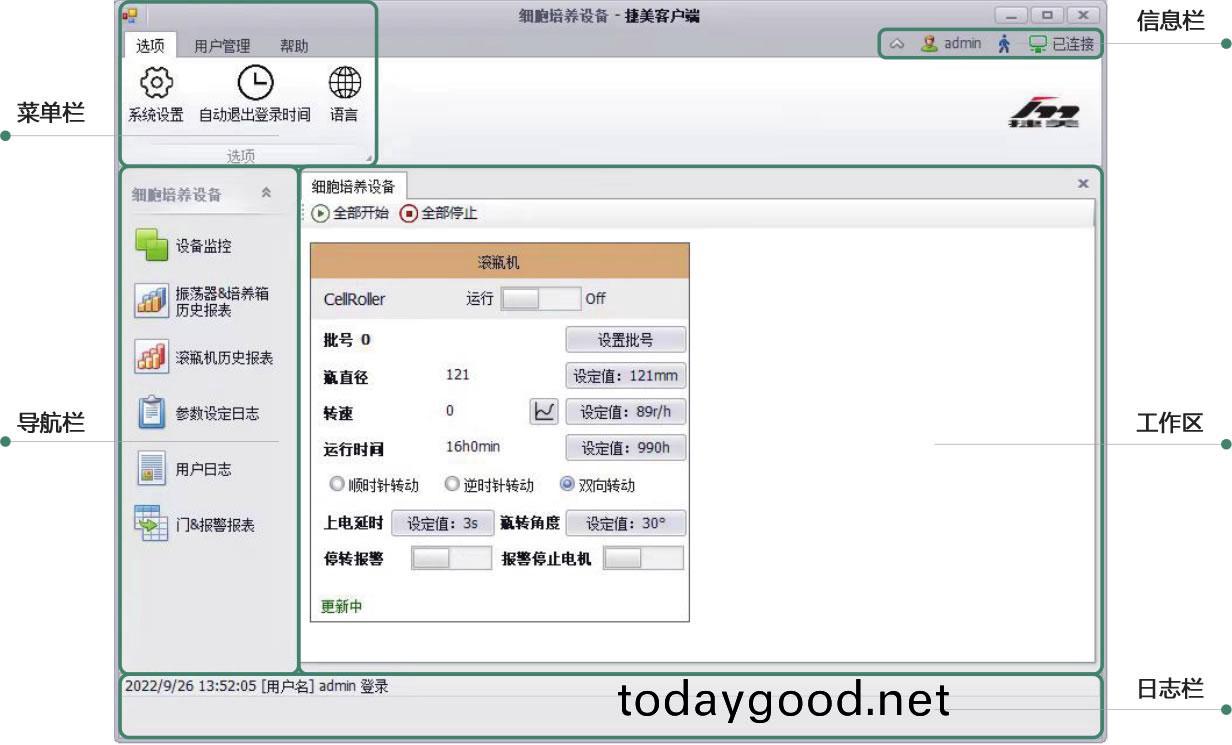Open the 语言 globe icon

(344, 83)
